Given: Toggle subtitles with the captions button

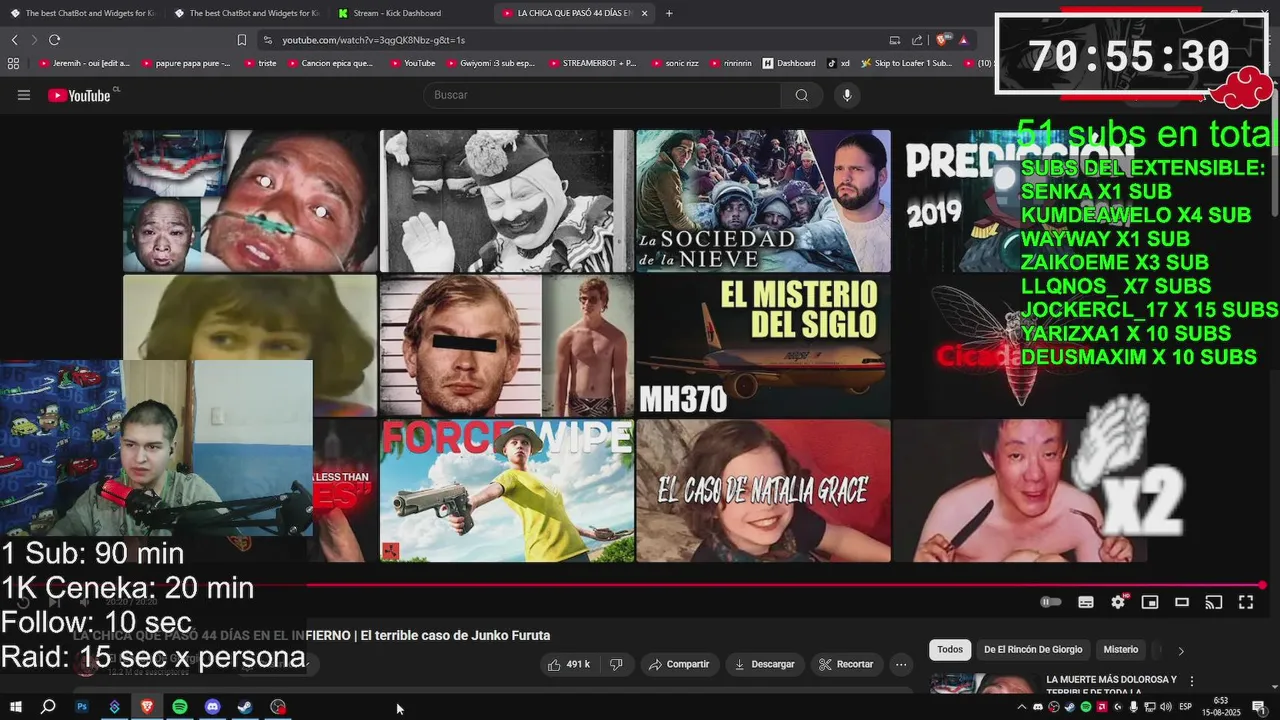Looking at the screenshot, I should tap(1086, 602).
